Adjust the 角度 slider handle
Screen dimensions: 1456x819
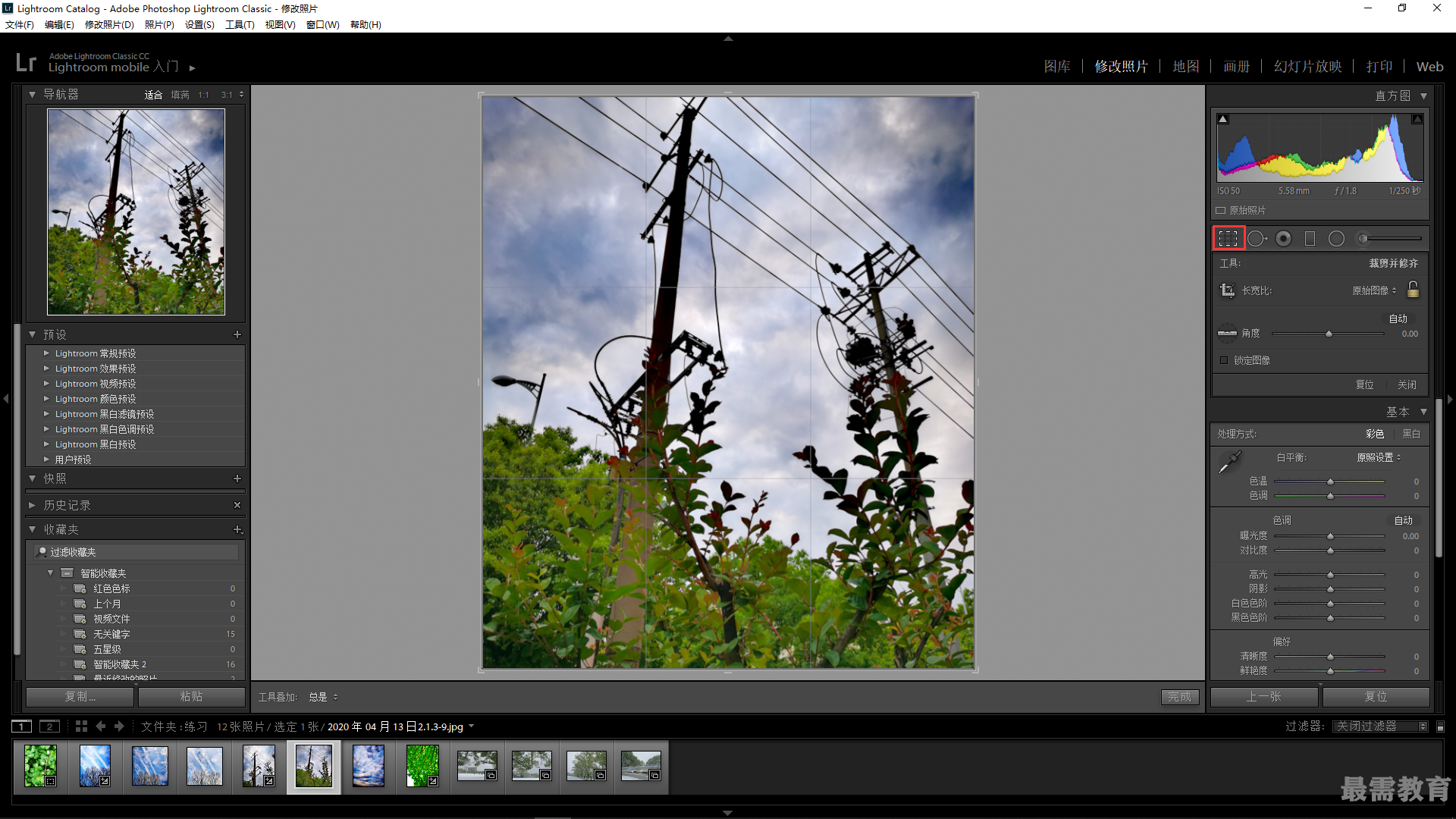click(x=1329, y=334)
